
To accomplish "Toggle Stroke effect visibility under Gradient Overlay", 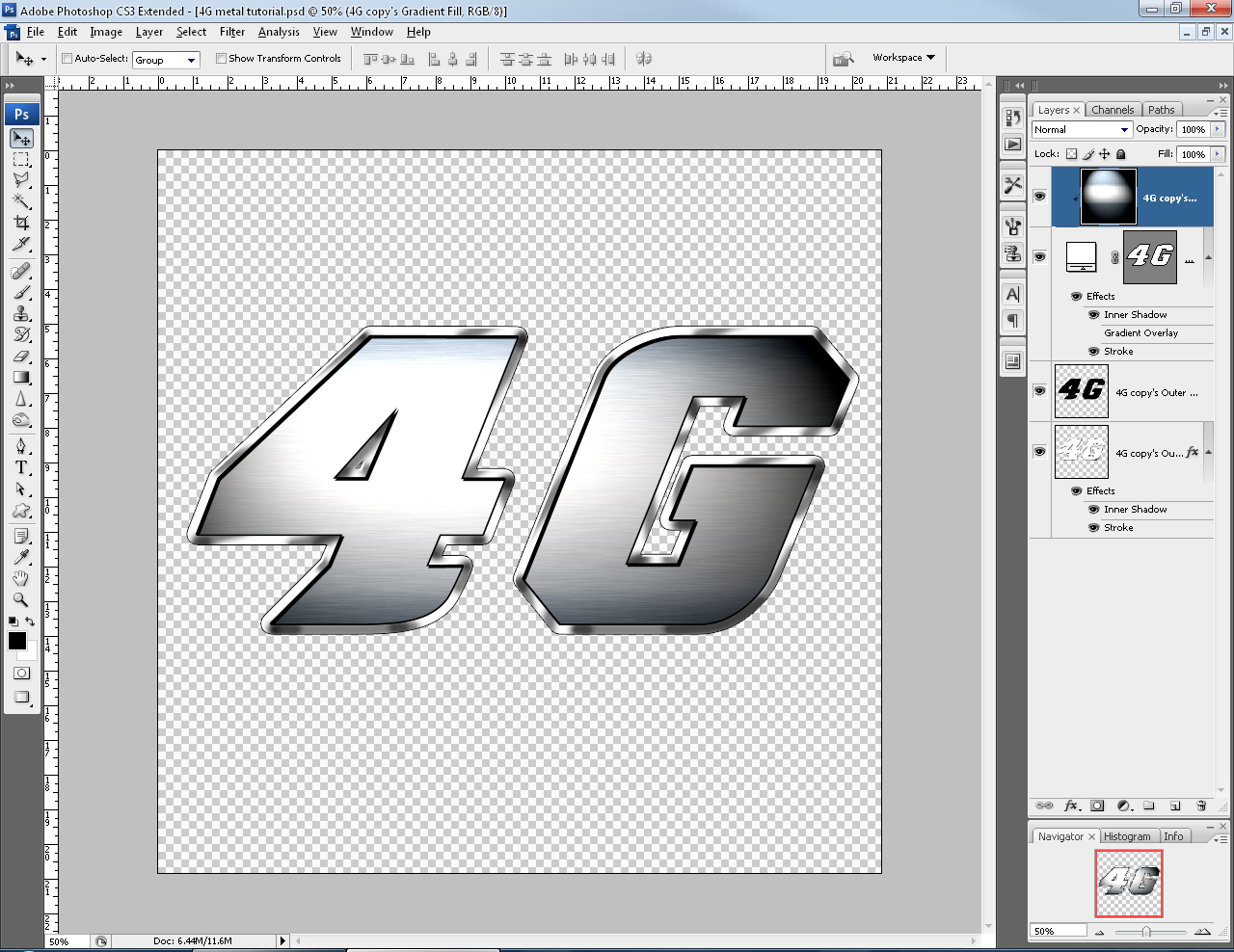I will 1093,352.
